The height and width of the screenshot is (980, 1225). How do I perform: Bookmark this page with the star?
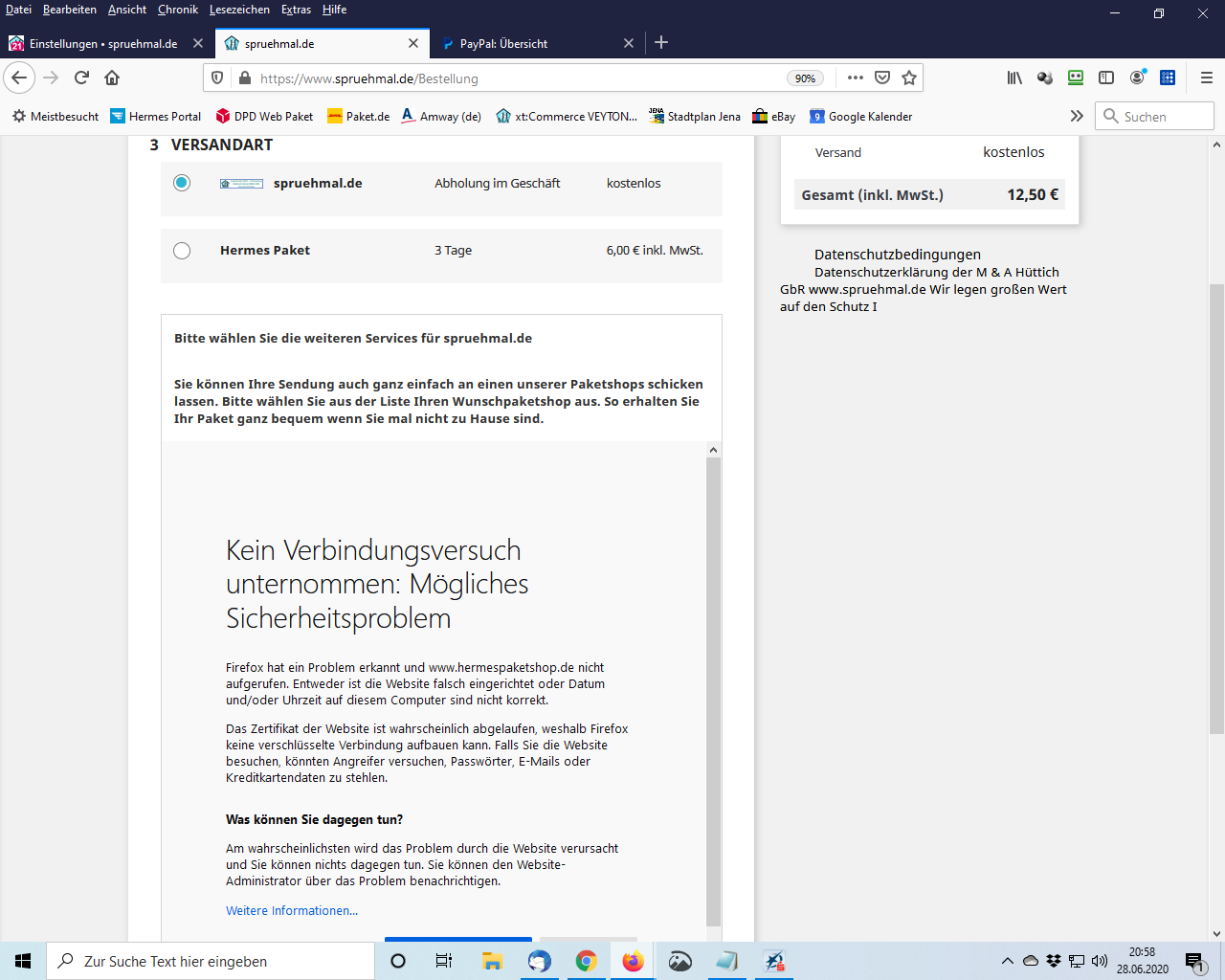(909, 78)
